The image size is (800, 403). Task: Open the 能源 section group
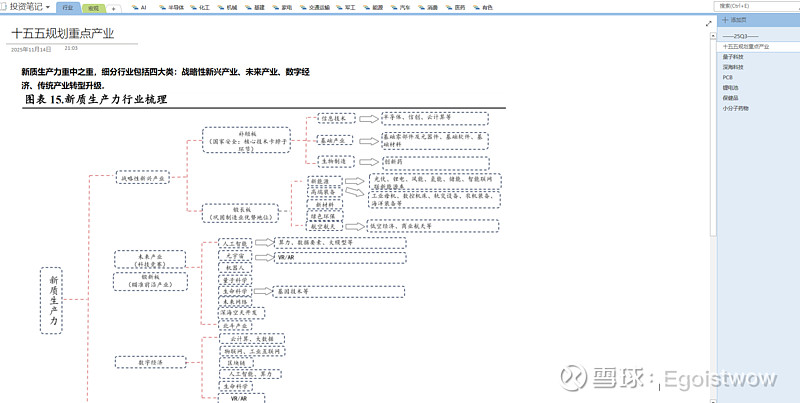point(373,8)
